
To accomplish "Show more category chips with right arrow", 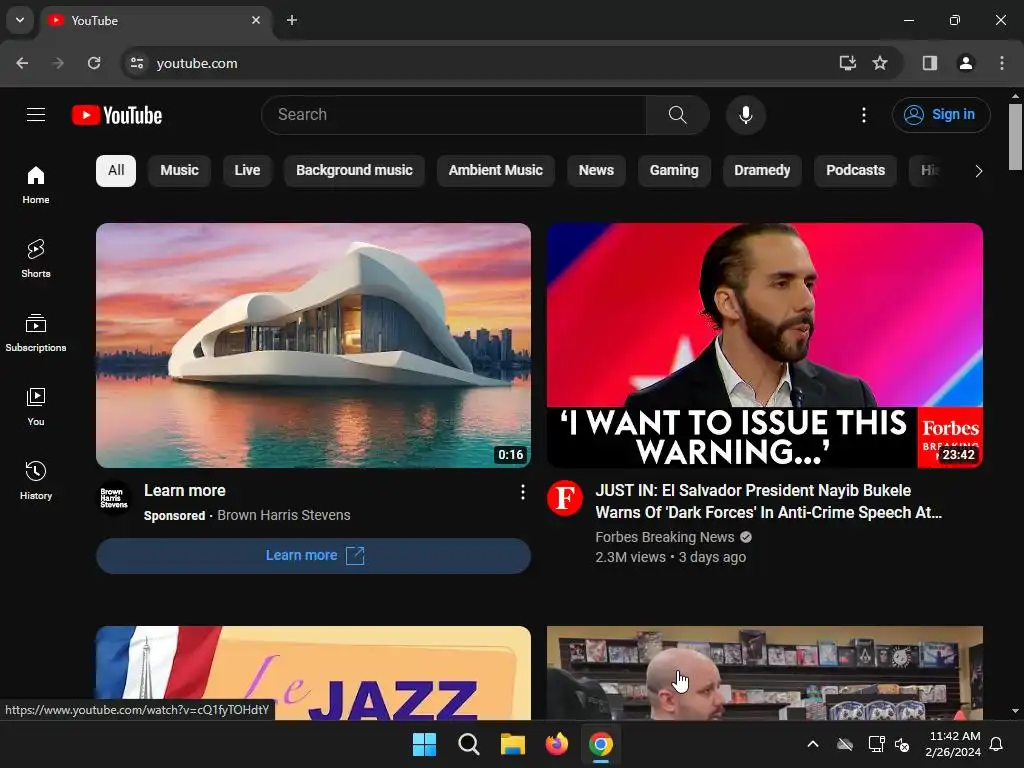I will 978,171.
